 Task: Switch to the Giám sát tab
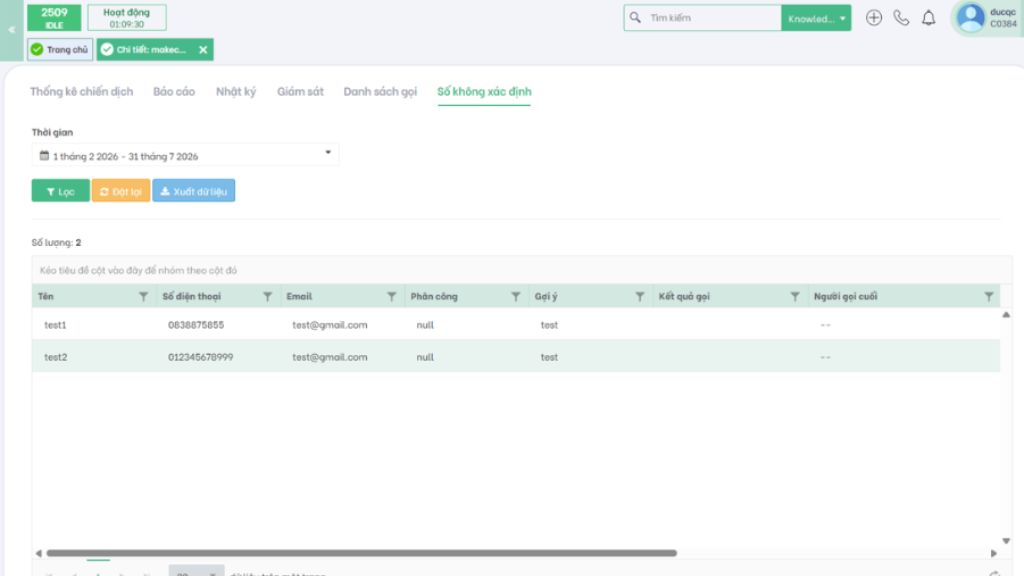click(300, 91)
